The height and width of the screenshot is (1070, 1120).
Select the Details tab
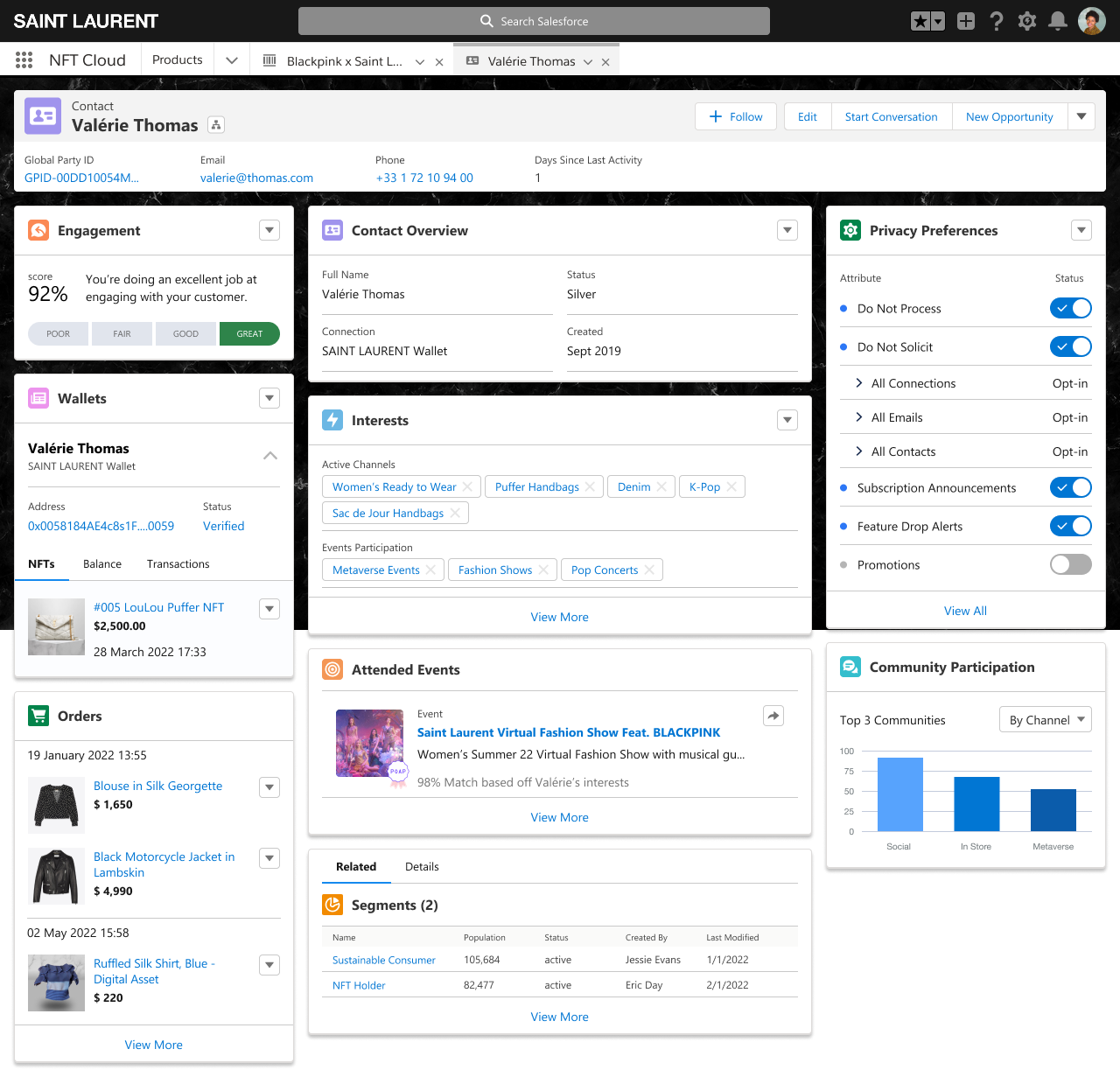422,866
